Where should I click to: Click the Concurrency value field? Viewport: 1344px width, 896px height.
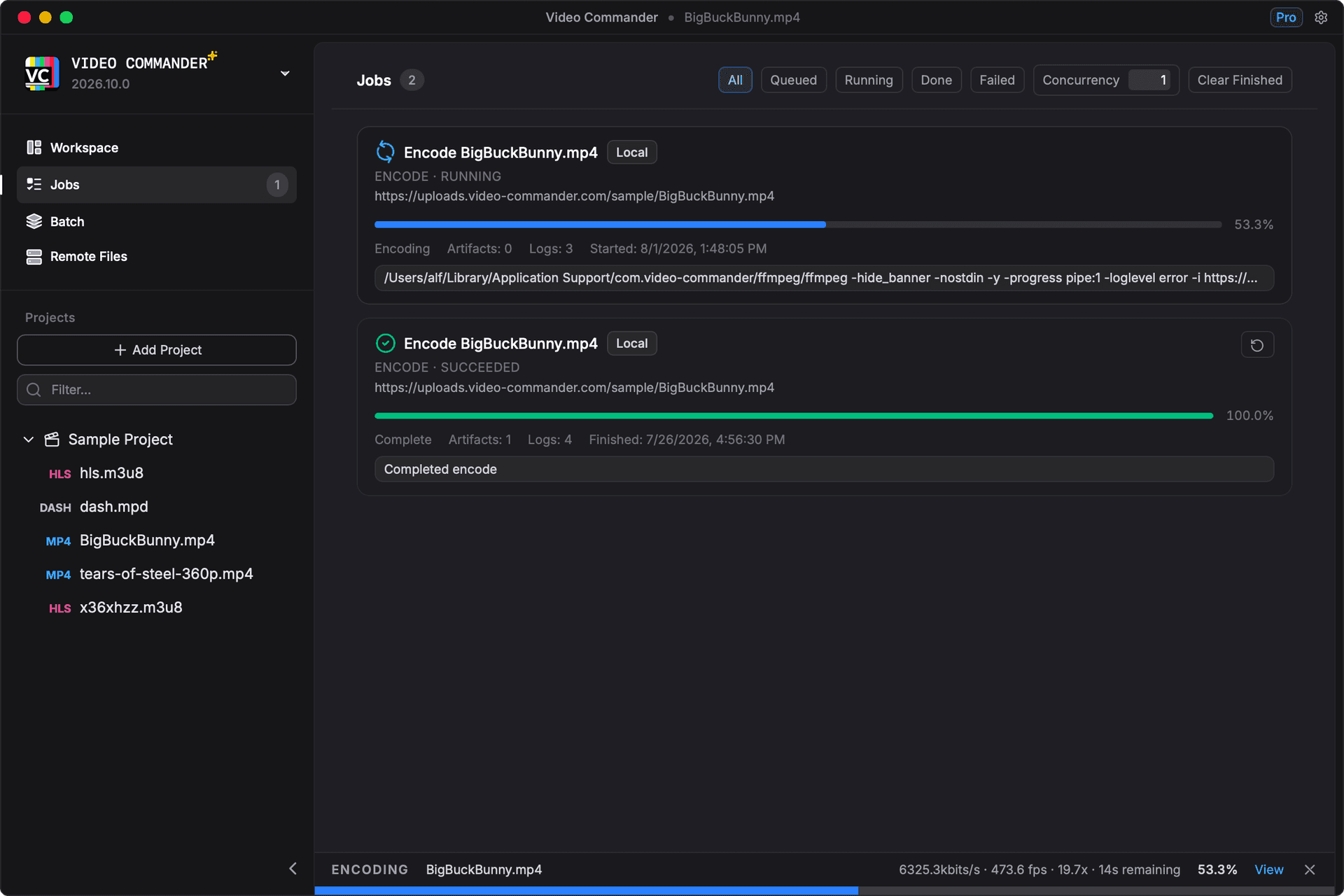[x=1149, y=80]
